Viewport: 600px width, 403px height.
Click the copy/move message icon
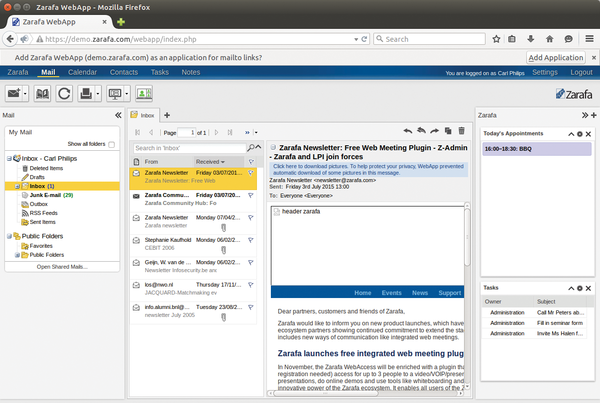[448, 131]
